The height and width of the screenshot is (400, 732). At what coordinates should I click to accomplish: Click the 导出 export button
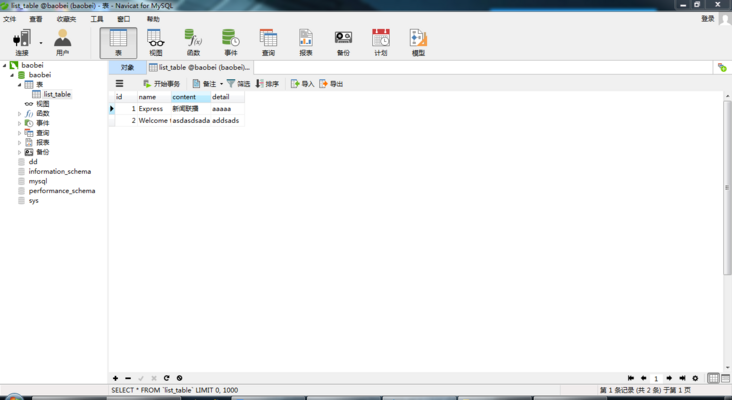(x=331, y=84)
